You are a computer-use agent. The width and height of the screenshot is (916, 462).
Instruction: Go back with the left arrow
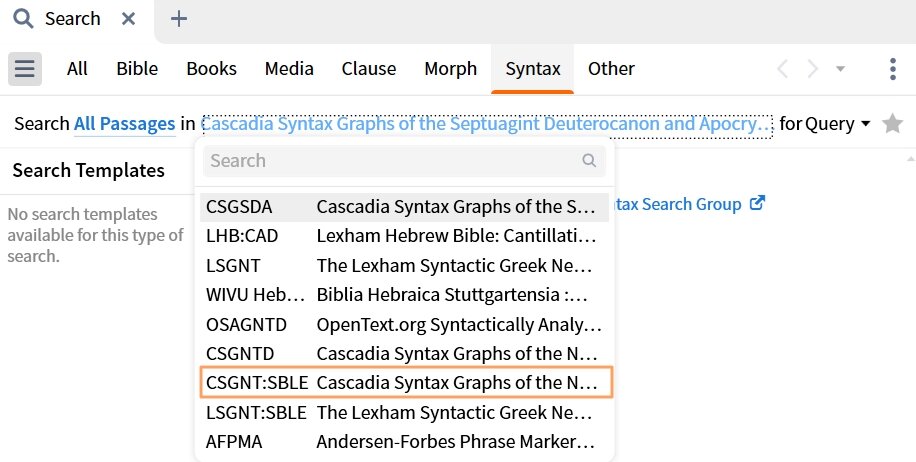coord(782,69)
